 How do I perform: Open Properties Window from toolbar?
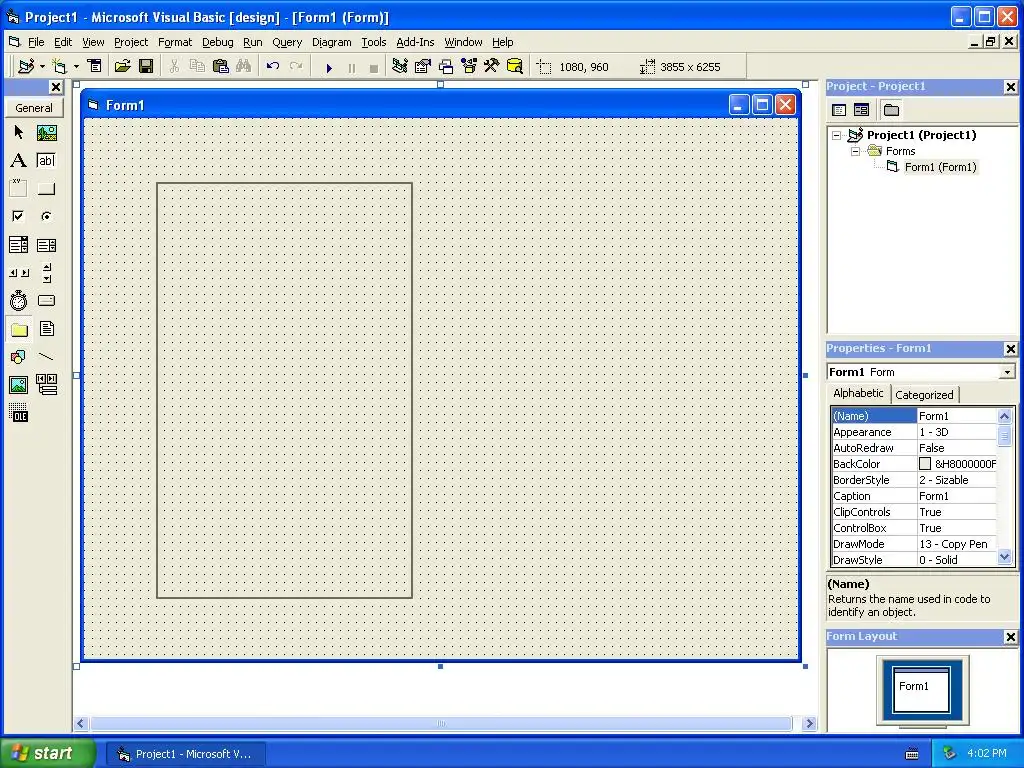tap(423, 67)
